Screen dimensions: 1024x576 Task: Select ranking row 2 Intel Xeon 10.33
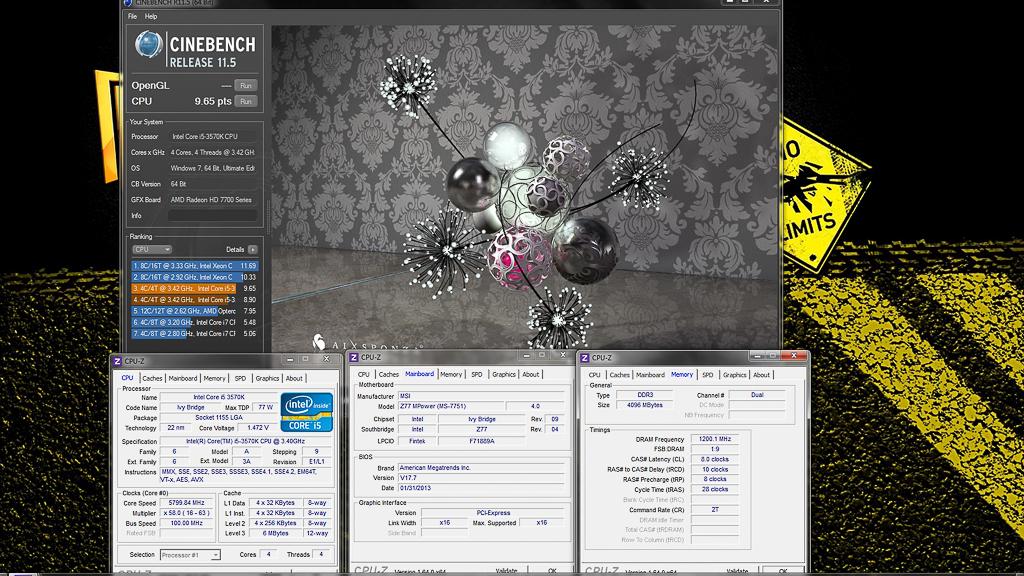tap(195, 277)
